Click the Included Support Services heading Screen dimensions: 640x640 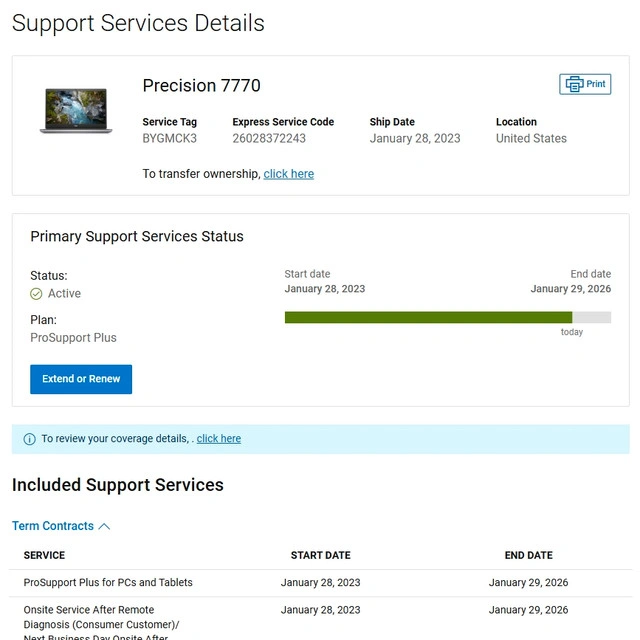coord(117,485)
